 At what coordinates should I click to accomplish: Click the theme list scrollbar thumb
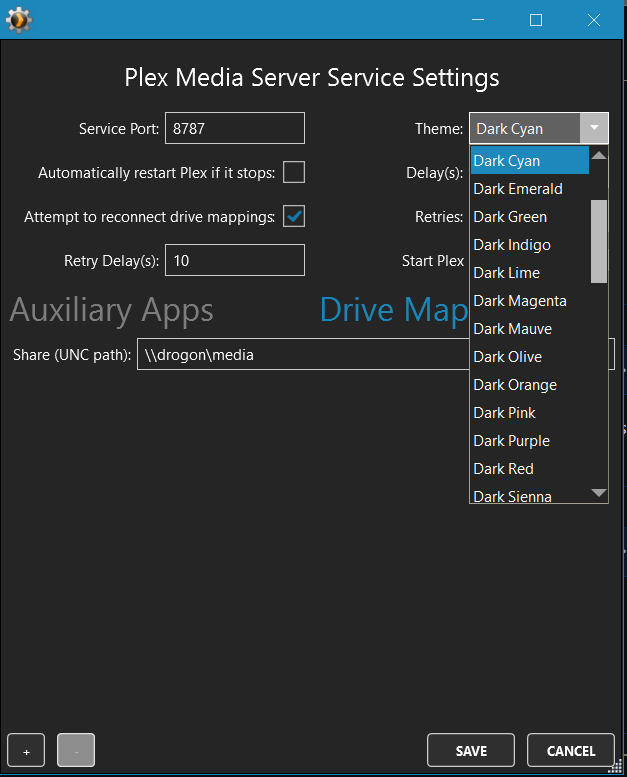click(599, 241)
